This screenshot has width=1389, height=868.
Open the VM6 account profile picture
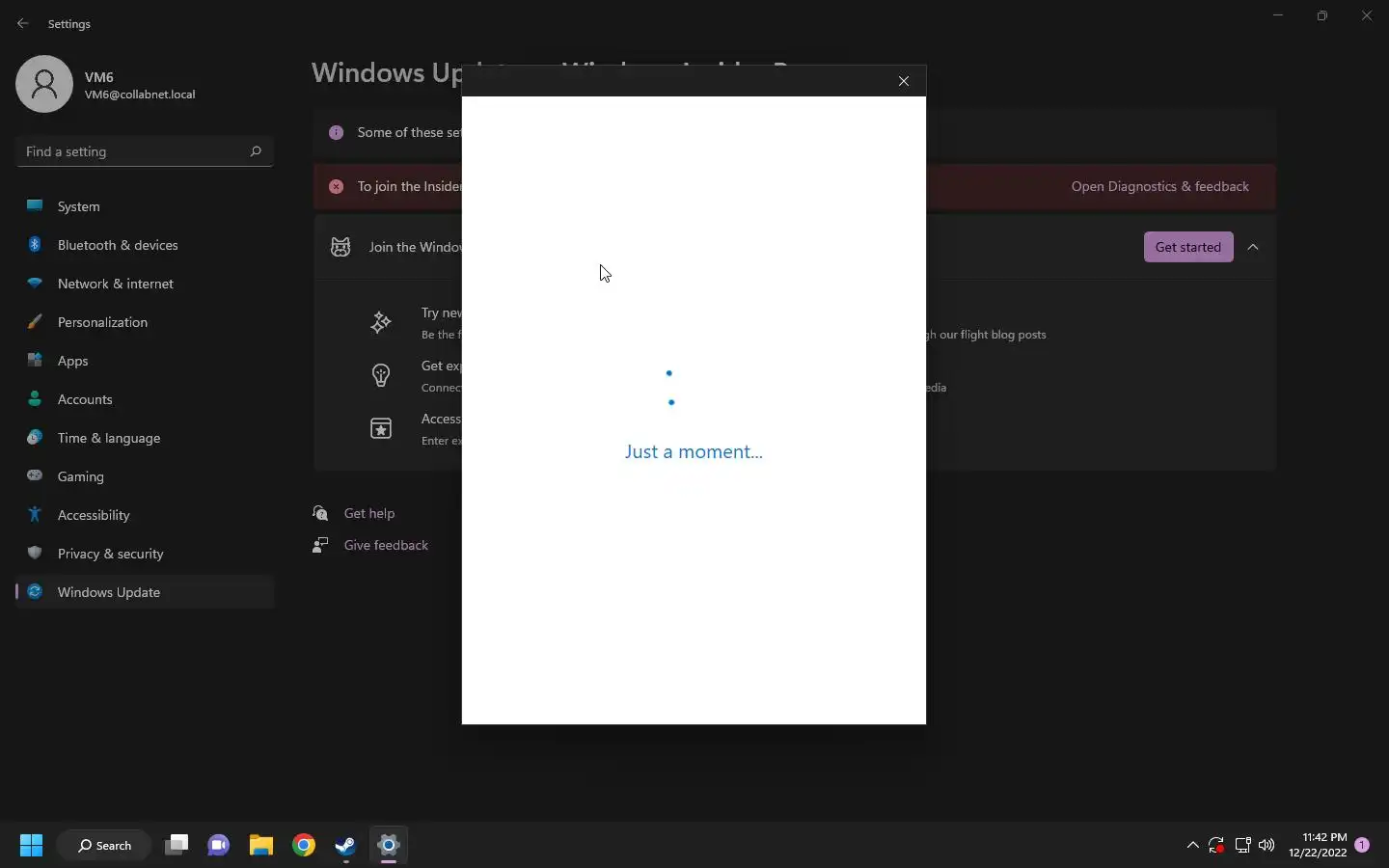[x=44, y=84]
